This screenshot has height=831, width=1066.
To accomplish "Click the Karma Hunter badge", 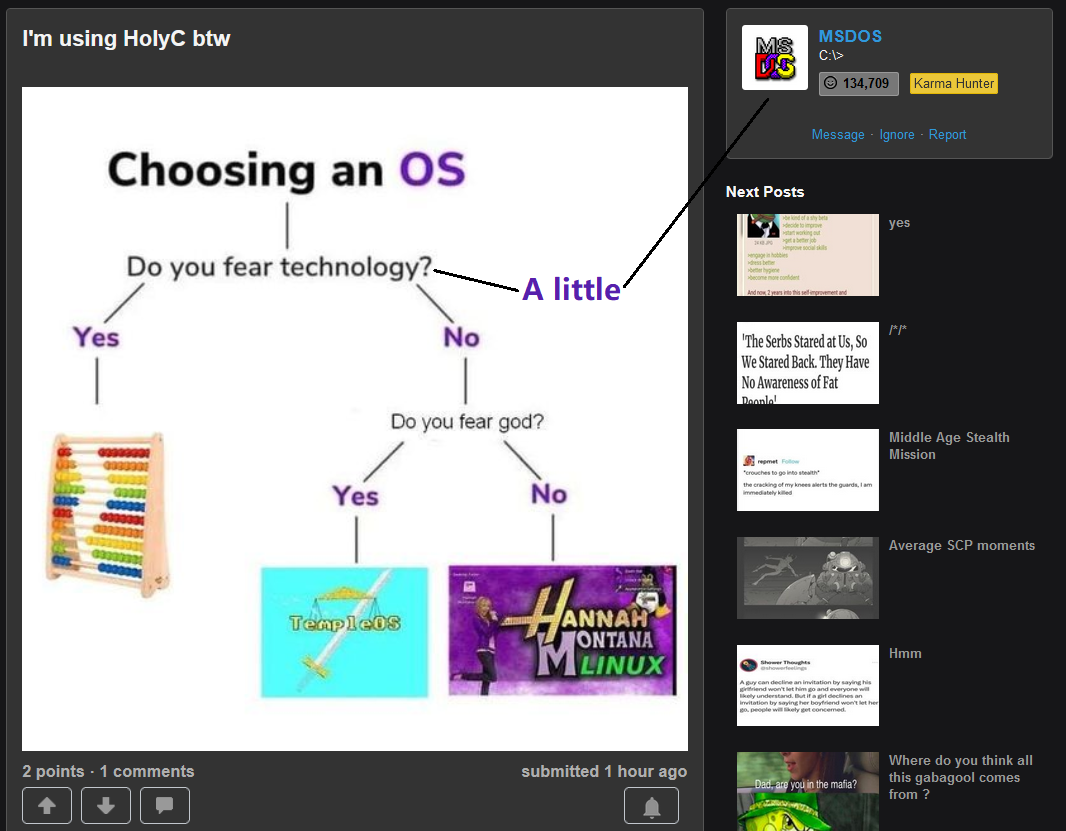I will click(x=953, y=84).
